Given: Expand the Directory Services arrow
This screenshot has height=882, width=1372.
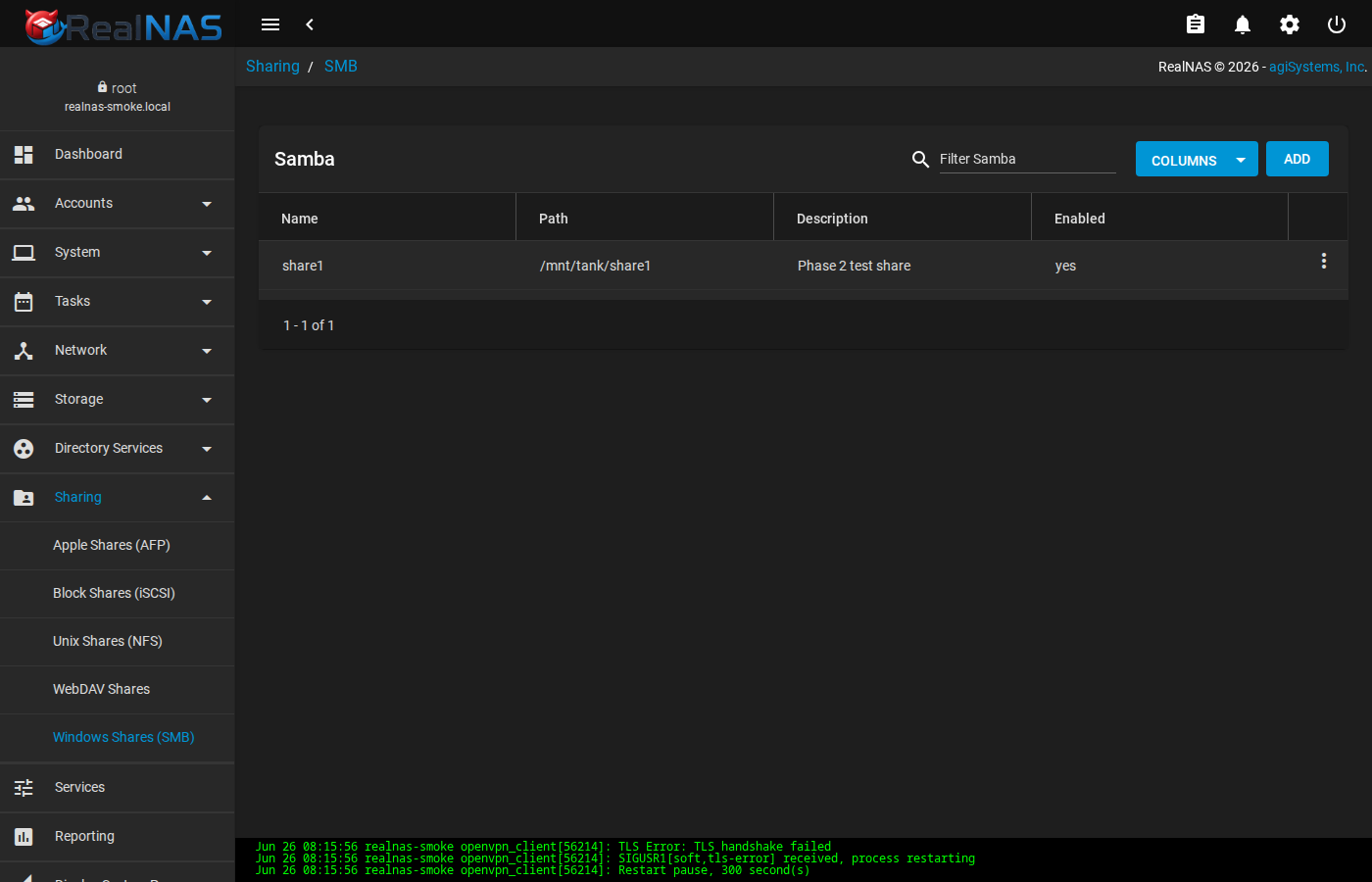Looking at the screenshot, I should pyautogui.click(x=207, y=449).
